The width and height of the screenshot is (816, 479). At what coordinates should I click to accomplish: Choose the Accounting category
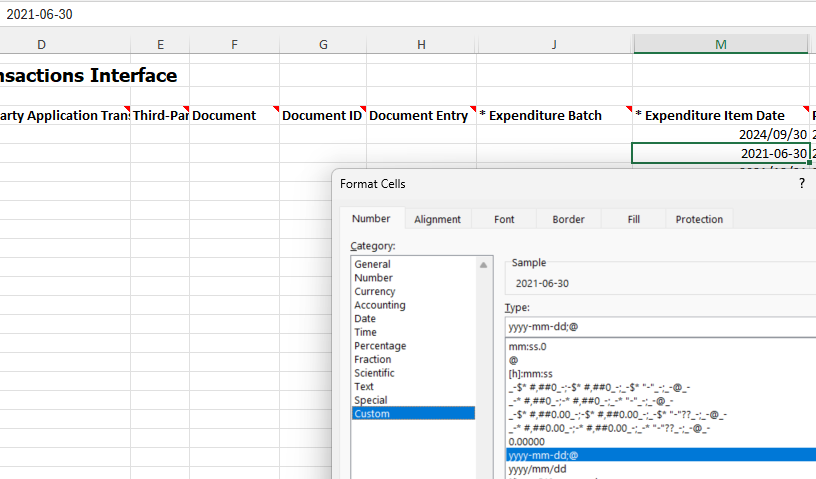(413, 305)
